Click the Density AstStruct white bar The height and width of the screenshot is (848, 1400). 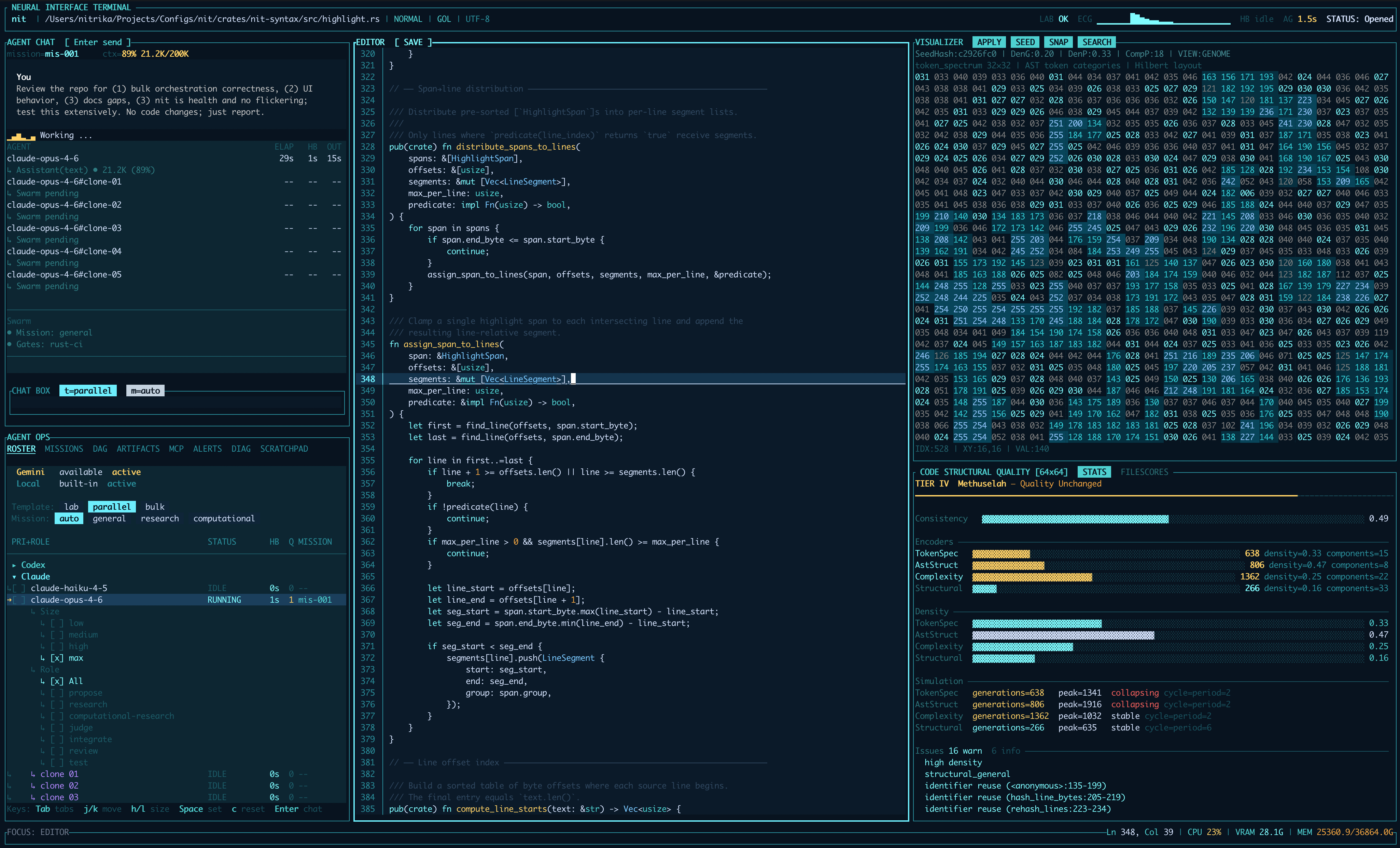(1063, 635)
